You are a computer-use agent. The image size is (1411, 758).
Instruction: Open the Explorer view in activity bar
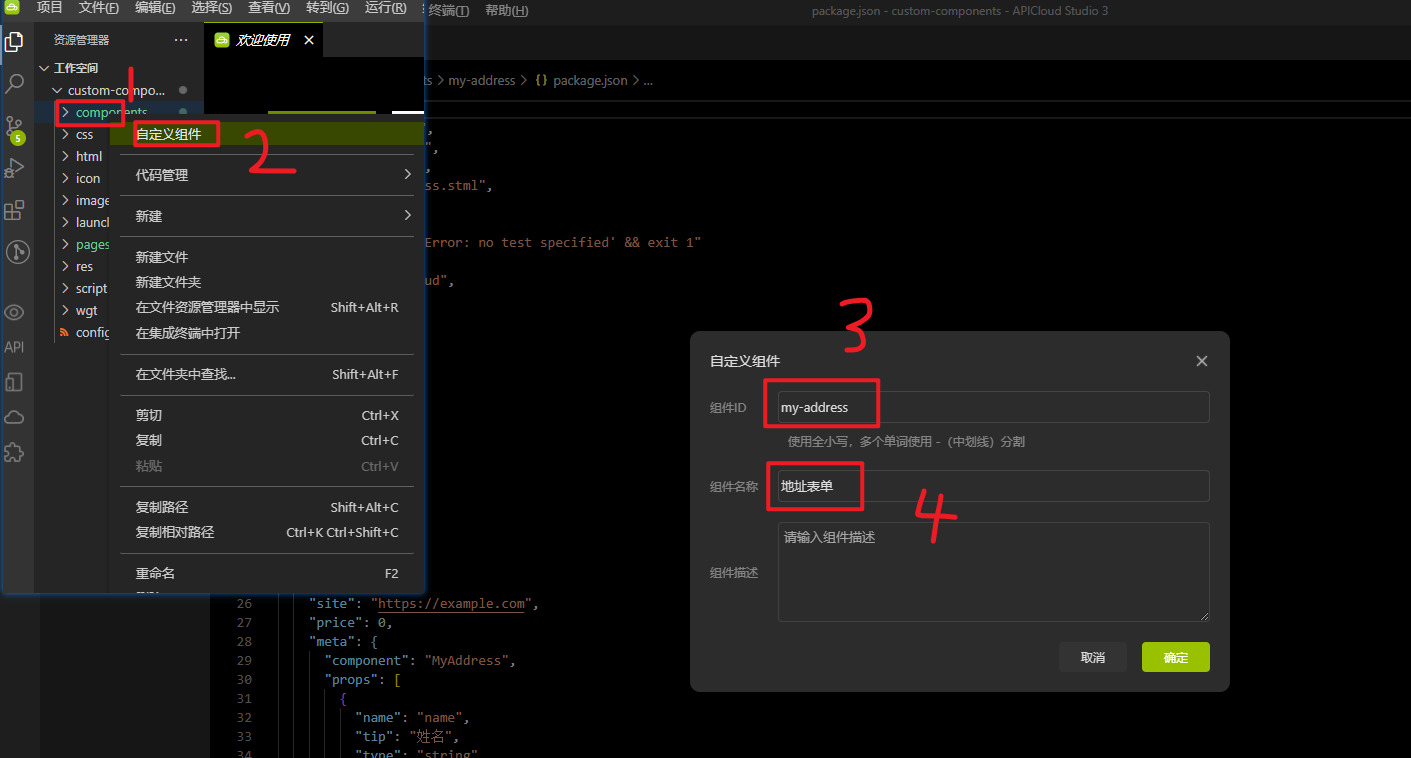[14, 42]
